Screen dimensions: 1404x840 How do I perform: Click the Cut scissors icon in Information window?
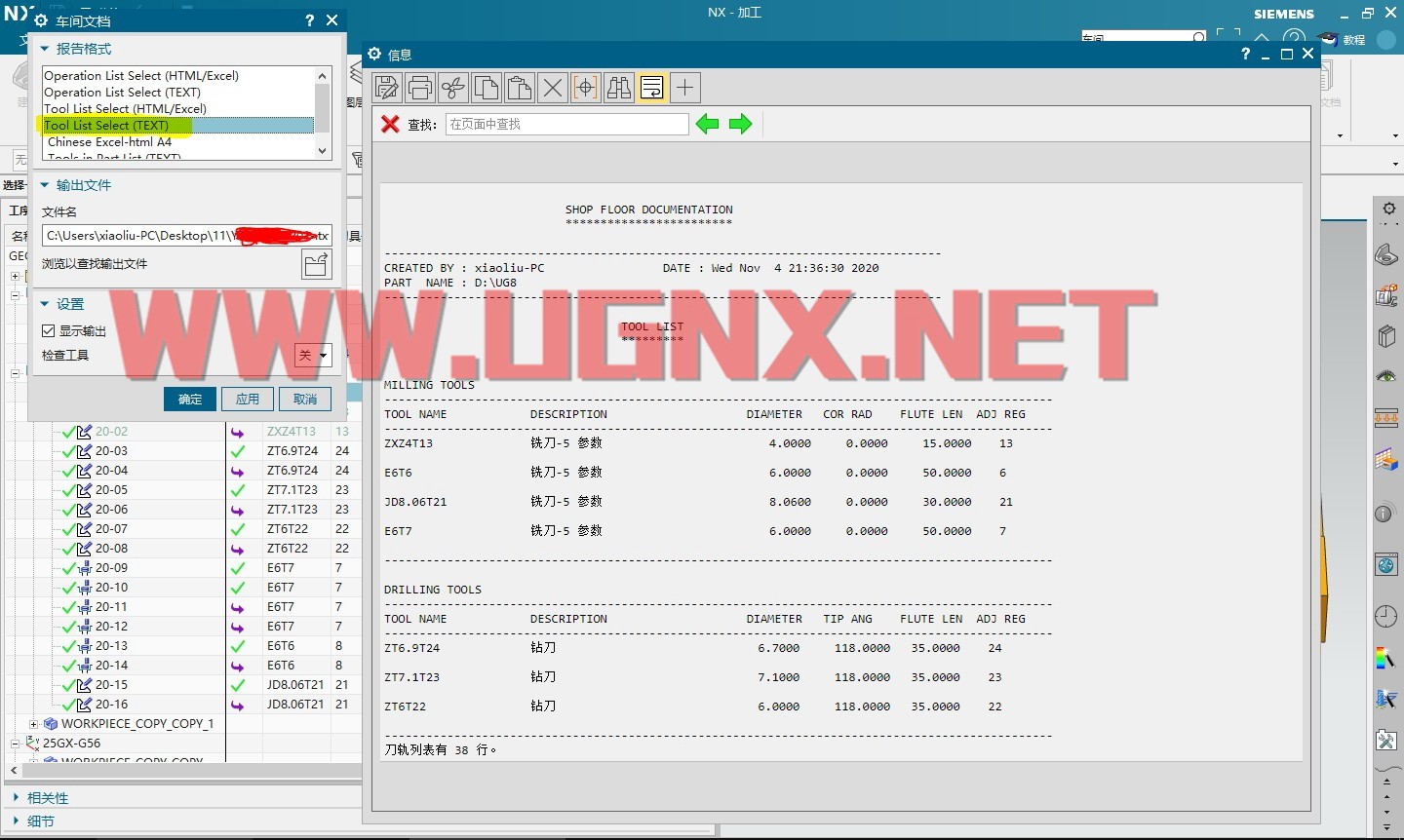453,88
